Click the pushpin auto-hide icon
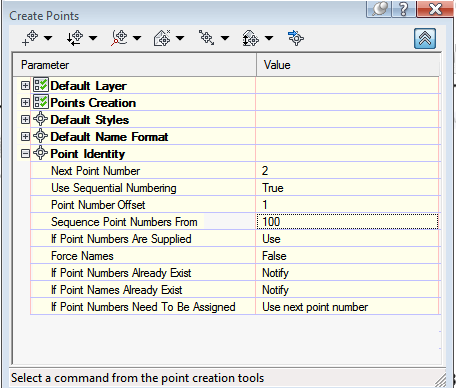The height and width of the screenshot is (388, 456). pyautogui.click(x=379, y=8)
